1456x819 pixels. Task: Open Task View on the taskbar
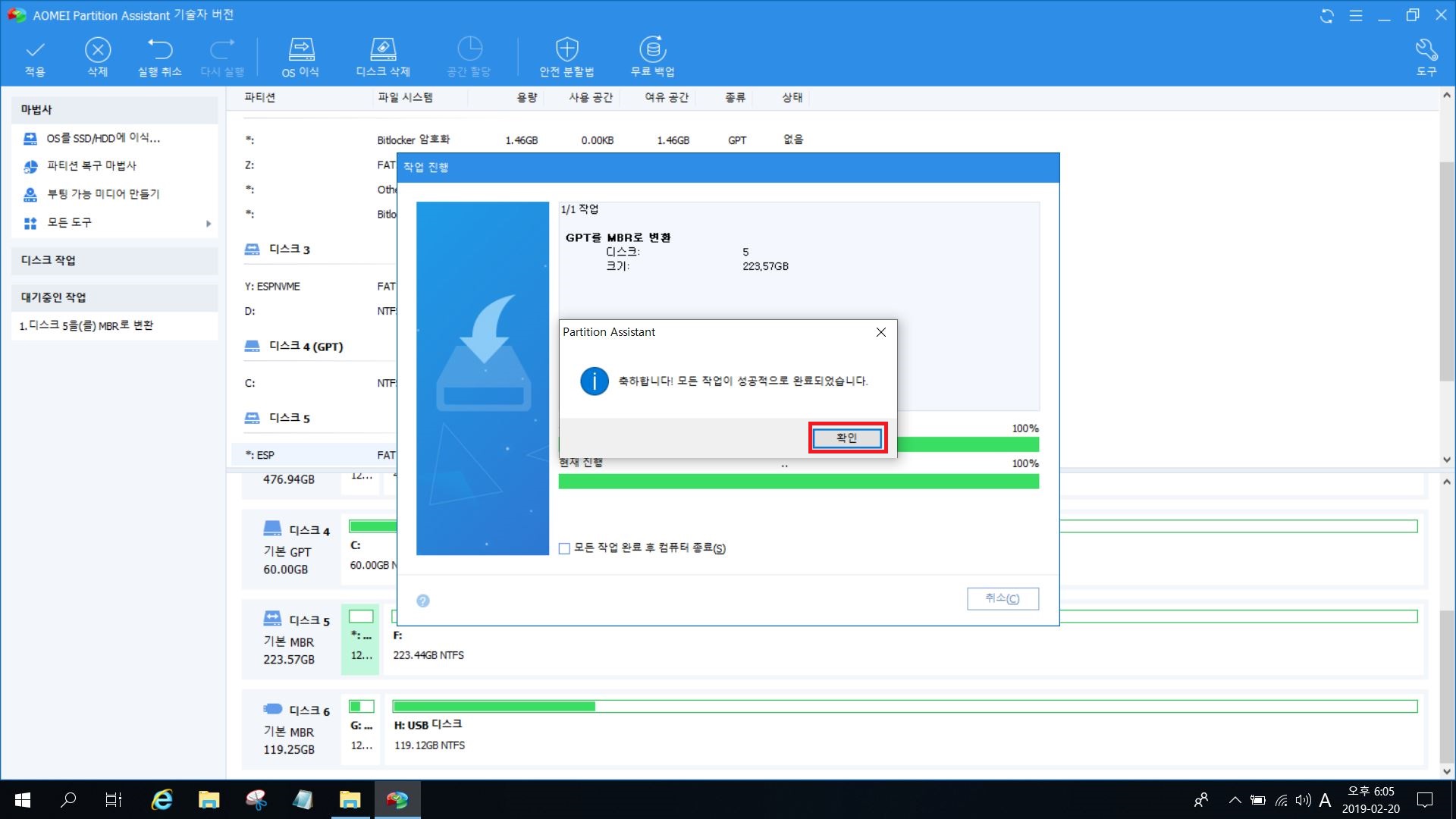click(x=114, y=799)
